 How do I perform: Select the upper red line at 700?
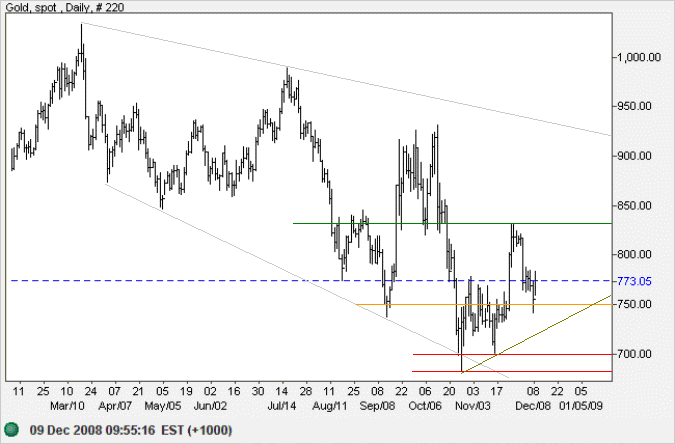[x=512, y=354]
